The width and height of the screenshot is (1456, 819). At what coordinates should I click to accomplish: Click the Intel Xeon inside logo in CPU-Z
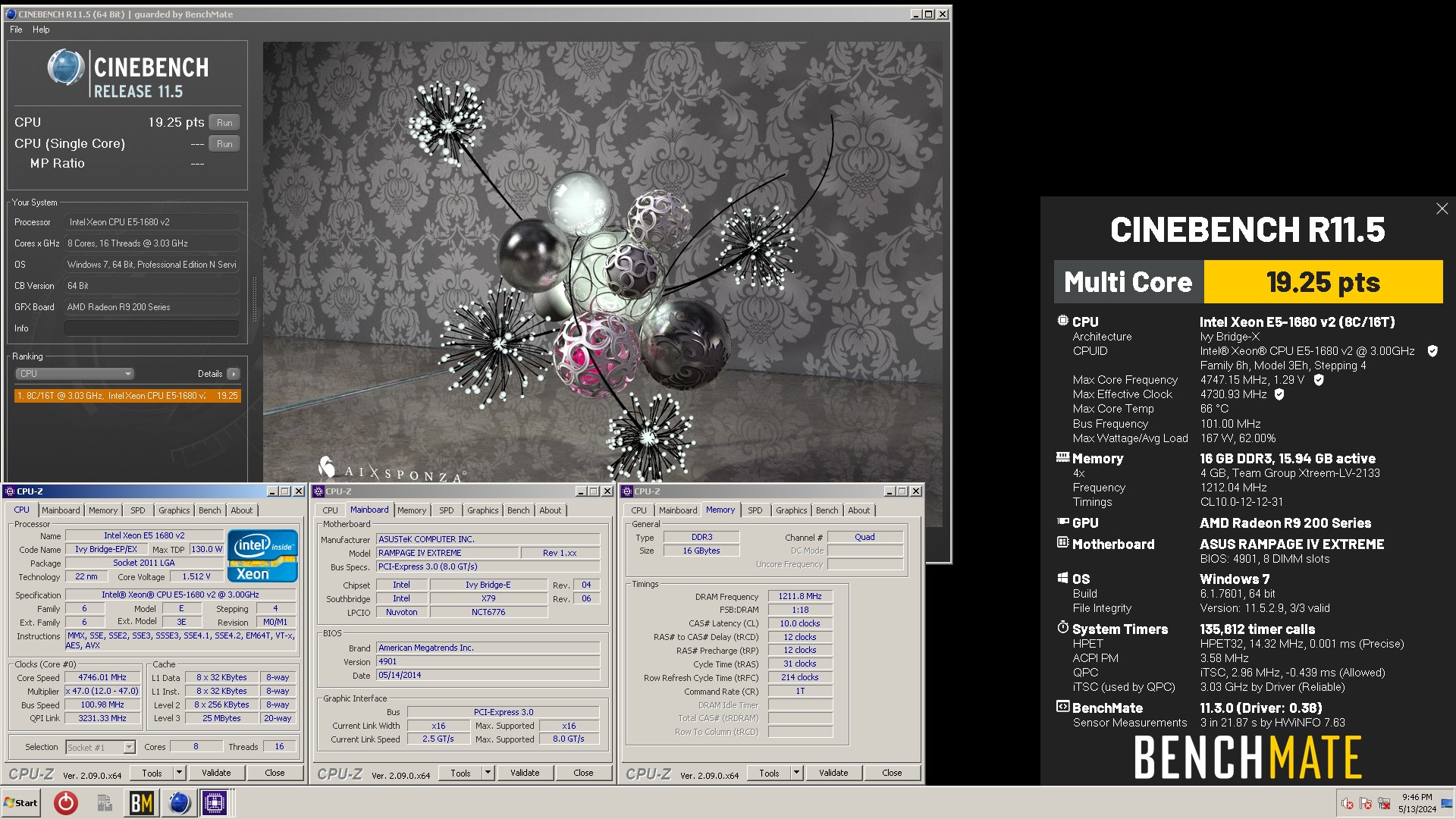click(x=262, y=556)
